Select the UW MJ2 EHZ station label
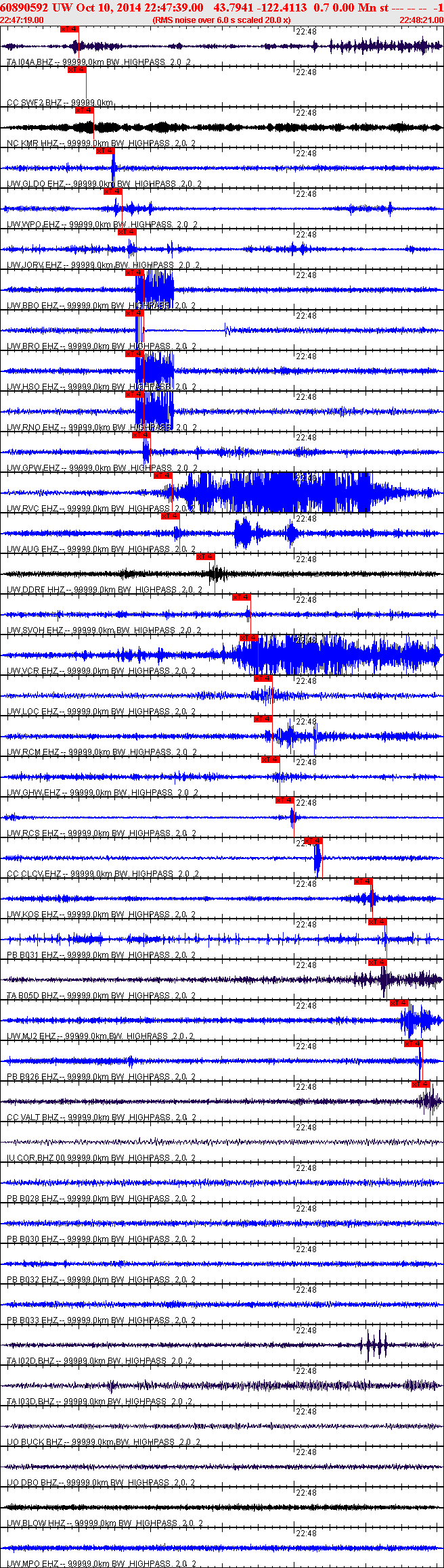444x1568 pixels. click(x=32, y=1036)
